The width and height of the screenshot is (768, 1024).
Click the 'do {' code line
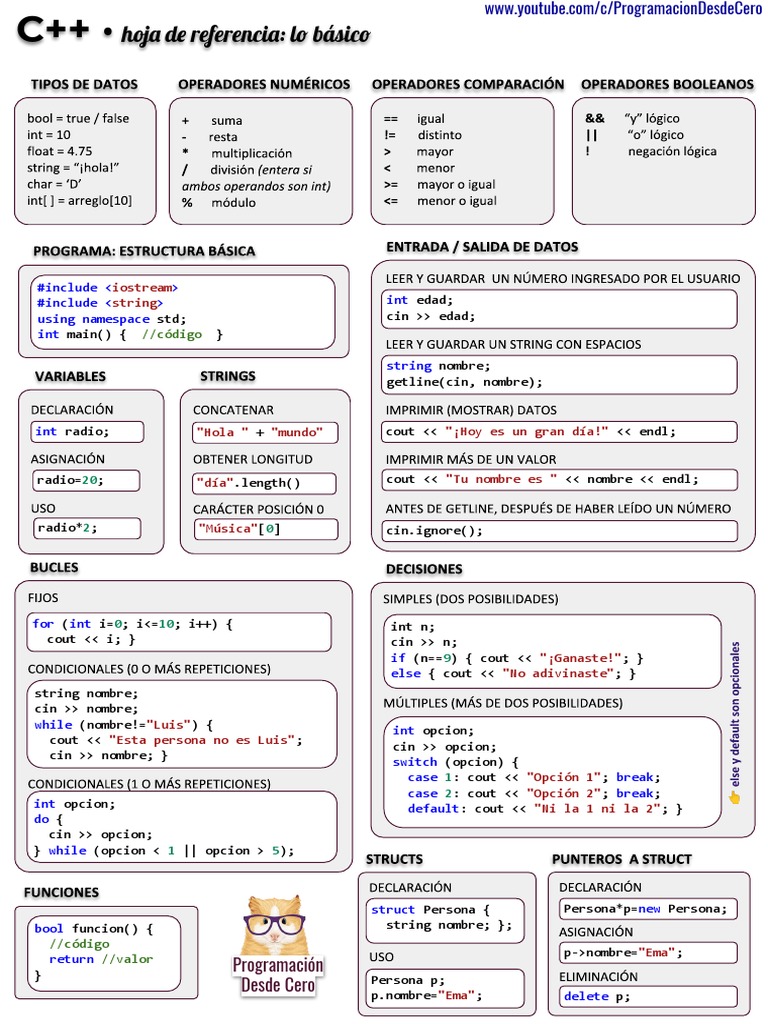pos(48,819)
